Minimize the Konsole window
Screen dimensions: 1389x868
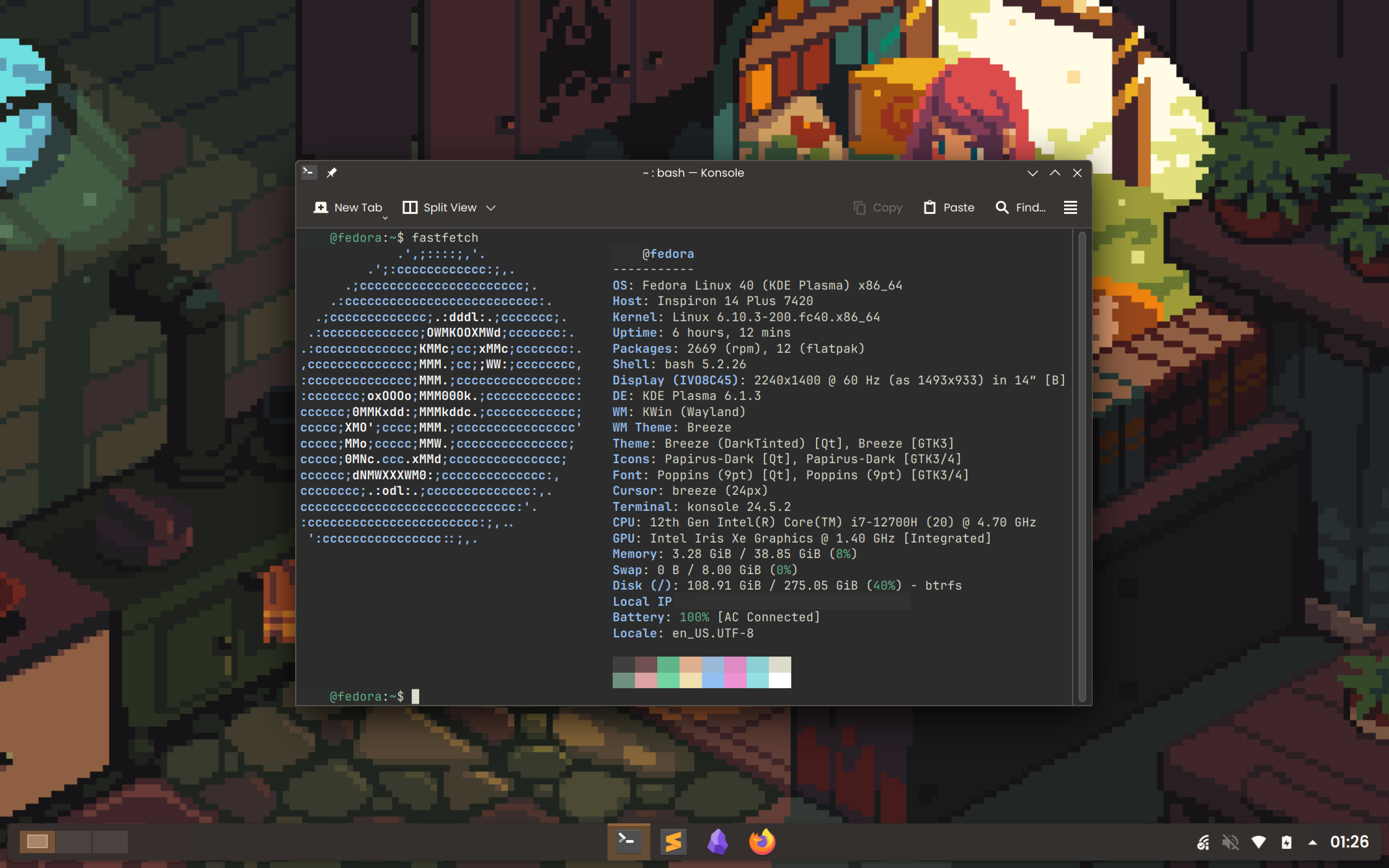click(1032, 173)
